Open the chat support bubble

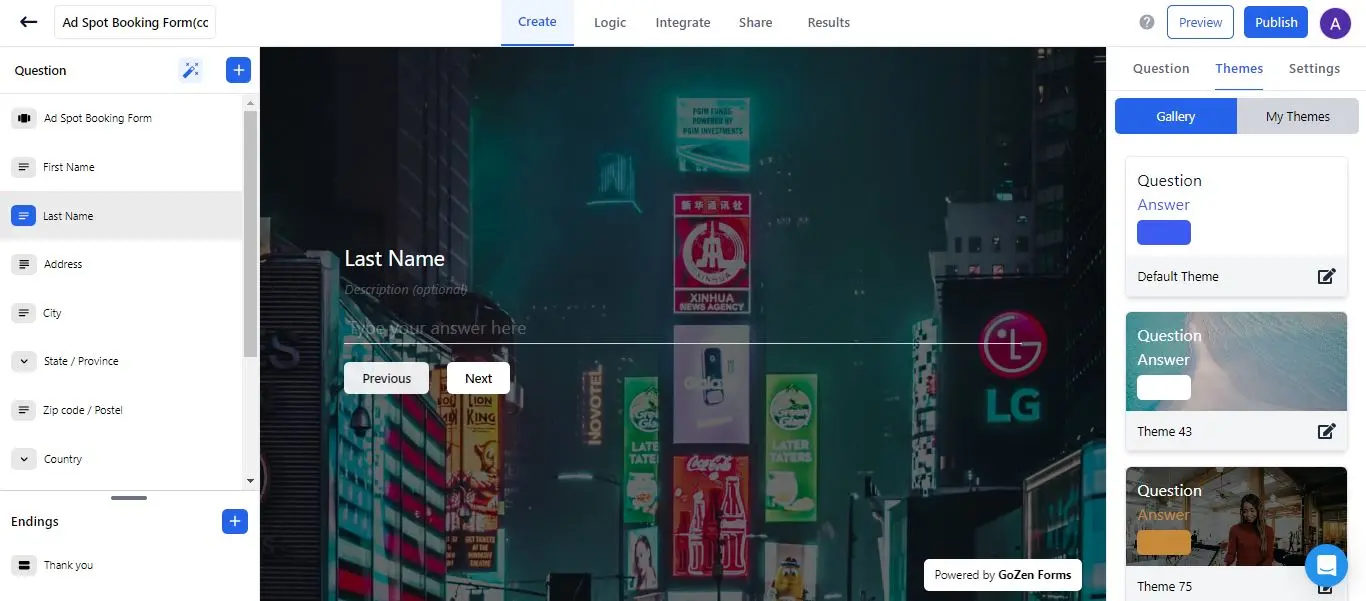(x=1326, y=565)
